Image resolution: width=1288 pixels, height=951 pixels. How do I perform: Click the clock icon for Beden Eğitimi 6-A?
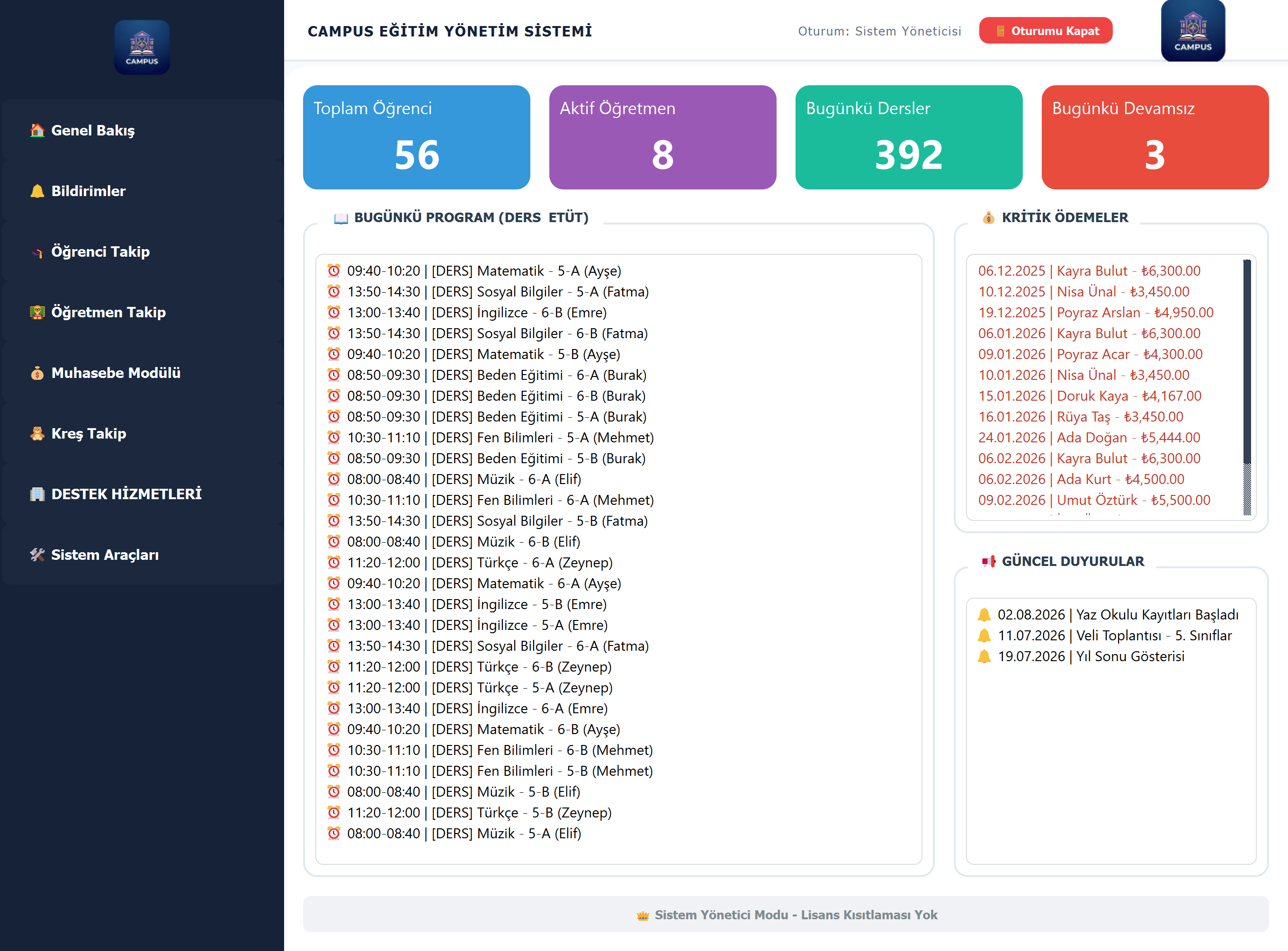pos(334,375)
